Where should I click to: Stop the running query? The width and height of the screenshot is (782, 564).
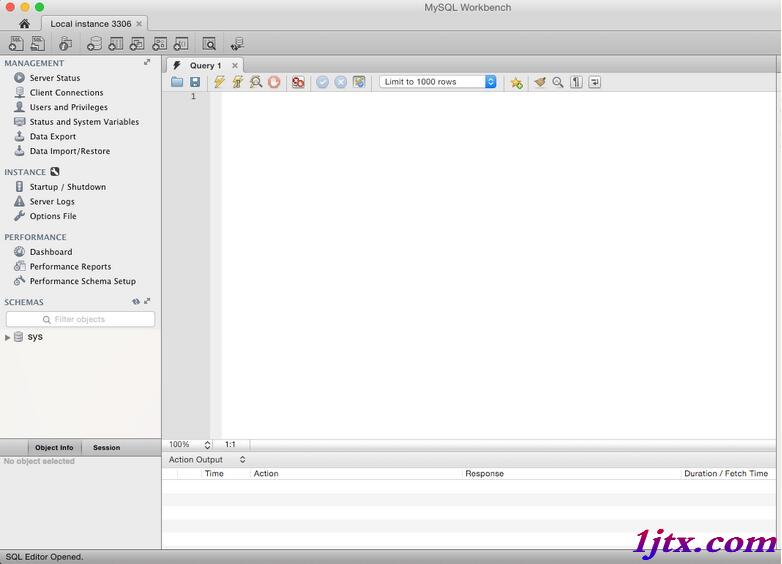[274, 82]
